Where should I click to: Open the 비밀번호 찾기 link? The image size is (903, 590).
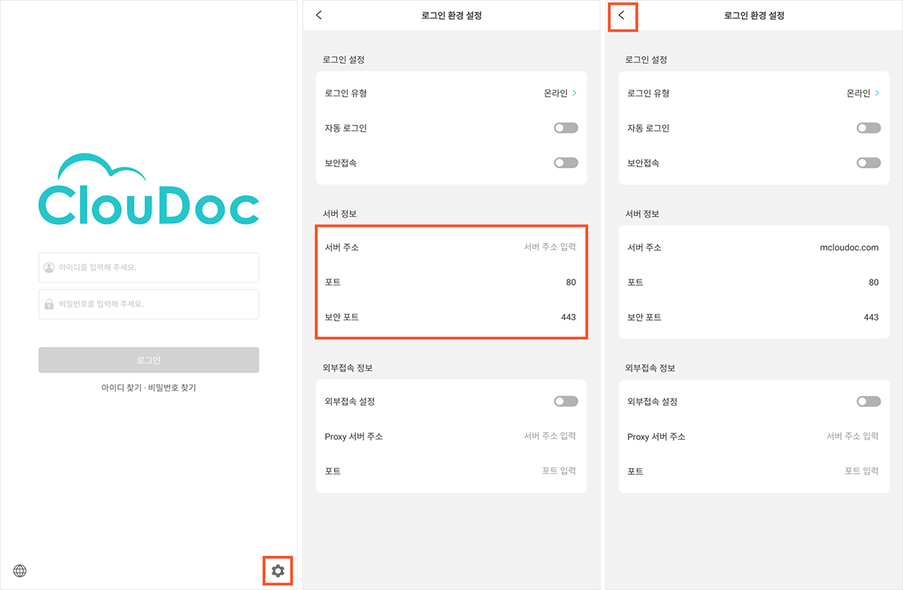pos(172,388)
